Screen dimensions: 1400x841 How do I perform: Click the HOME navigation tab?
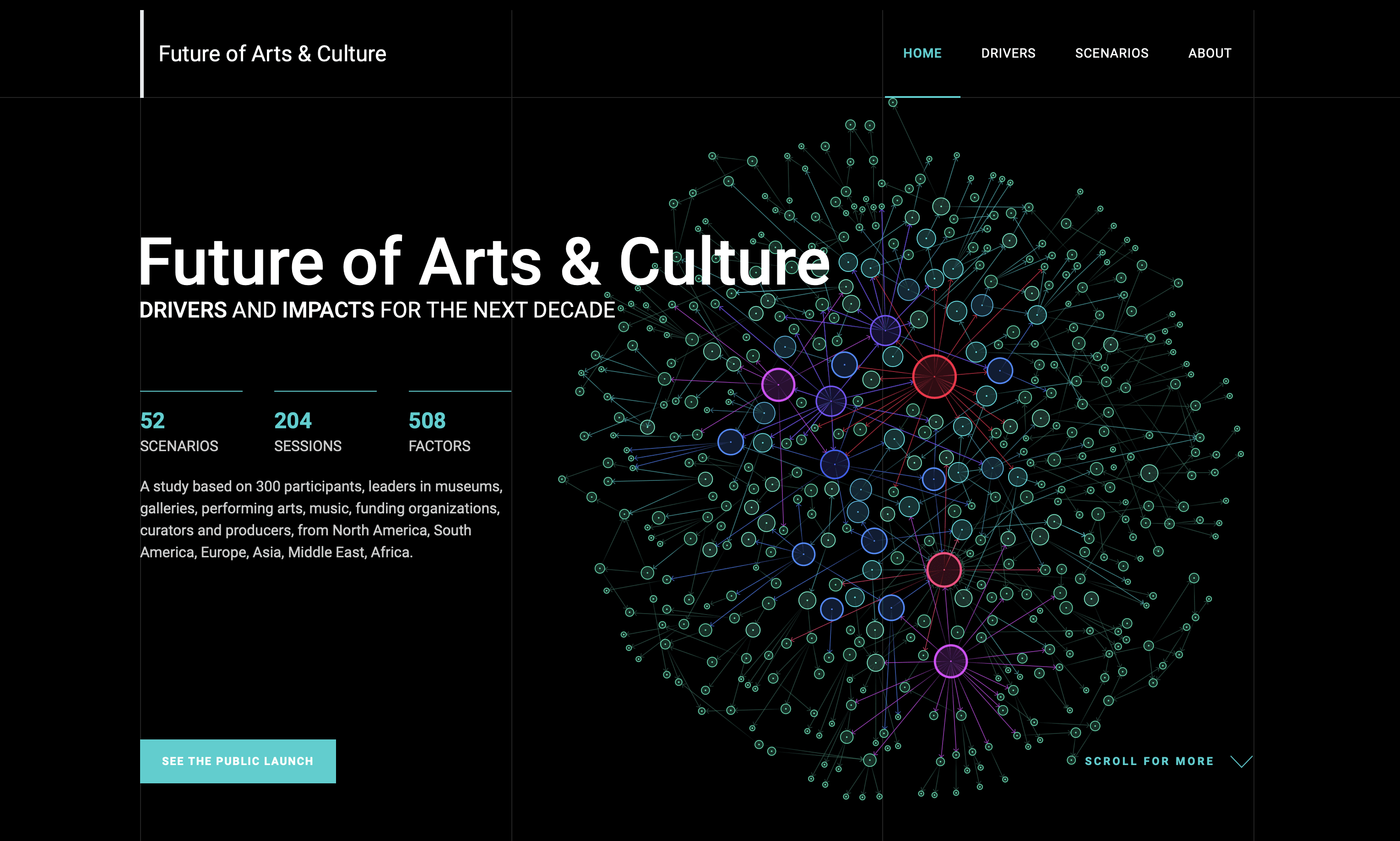(x=922, y=53)
